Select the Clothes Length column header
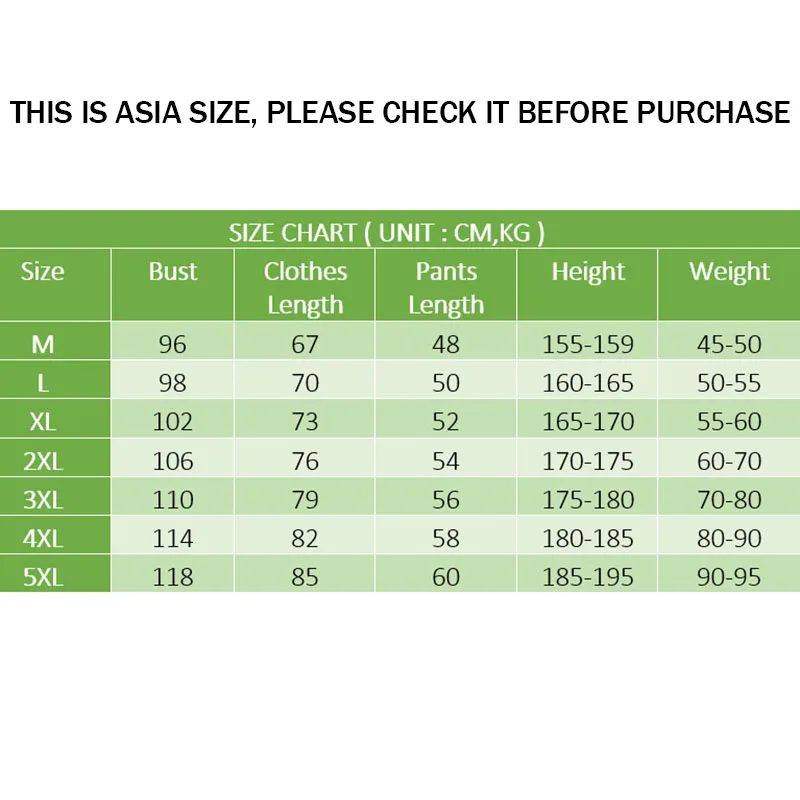 [x=305, y=287]
